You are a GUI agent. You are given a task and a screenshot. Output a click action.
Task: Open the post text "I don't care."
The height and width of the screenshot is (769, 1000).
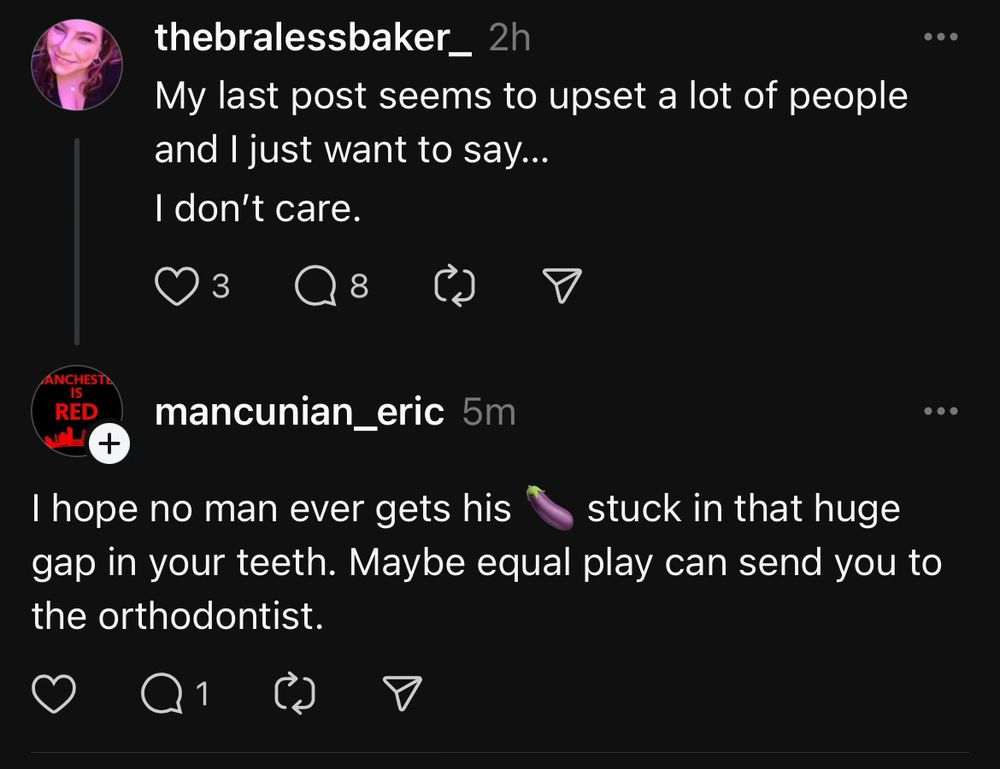(258, 209)
